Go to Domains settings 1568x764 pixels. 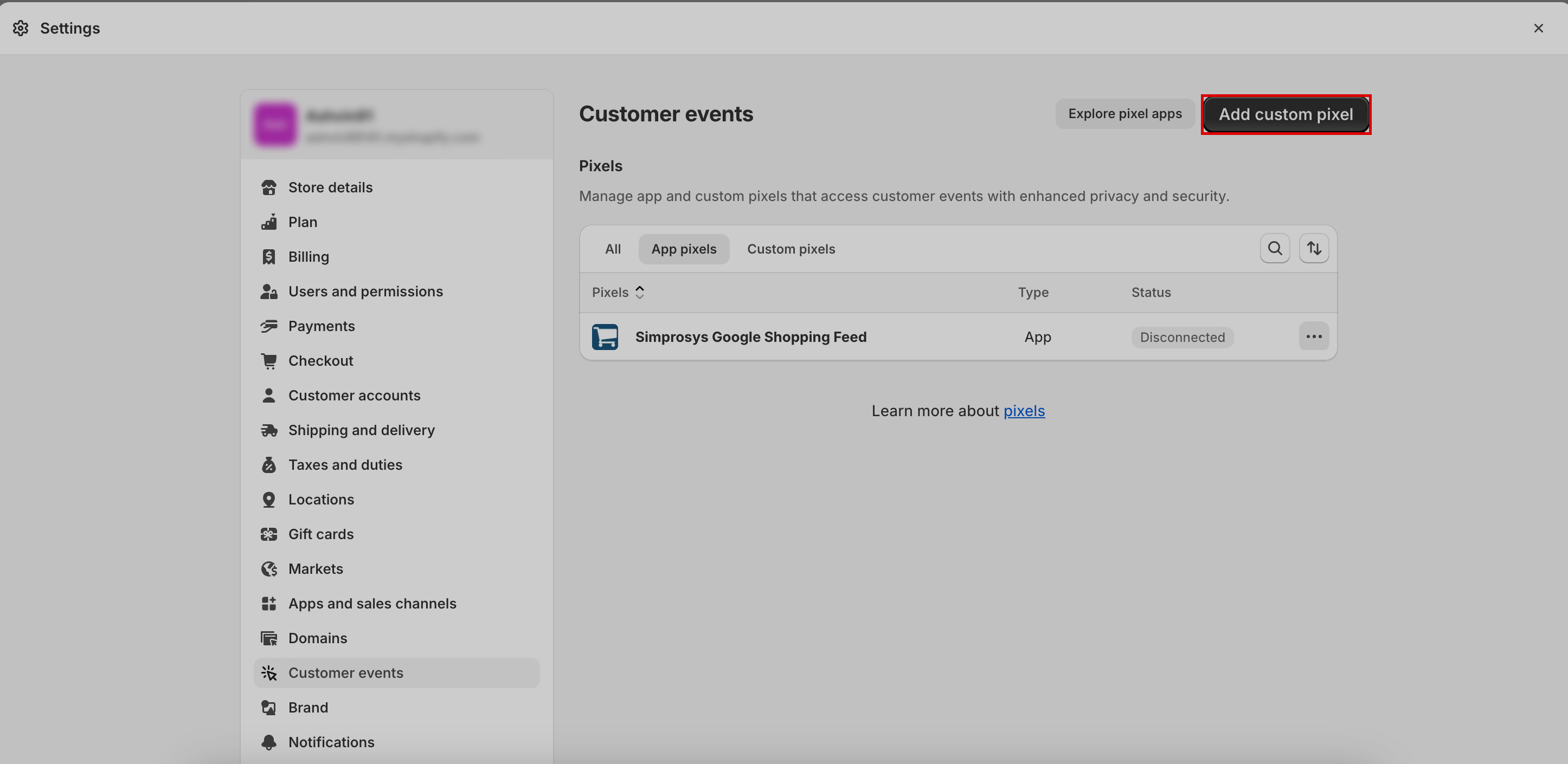(396, 638)
